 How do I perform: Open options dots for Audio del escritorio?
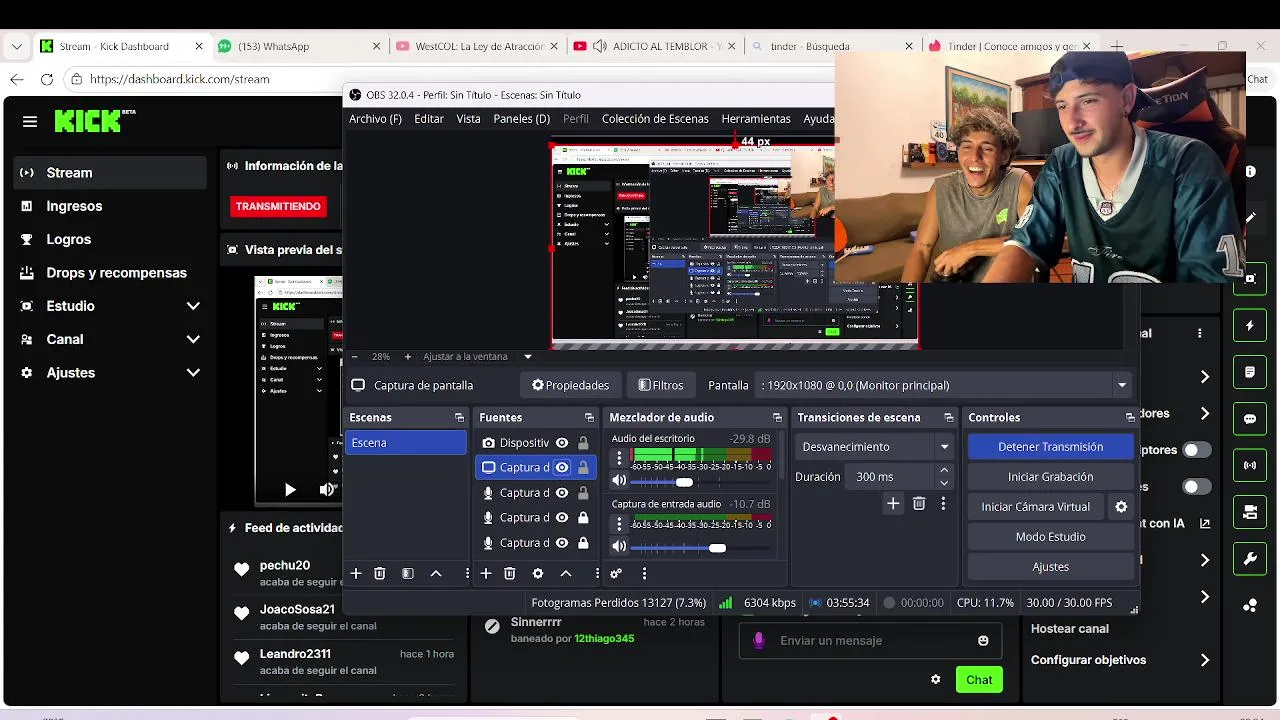(619, 459)
